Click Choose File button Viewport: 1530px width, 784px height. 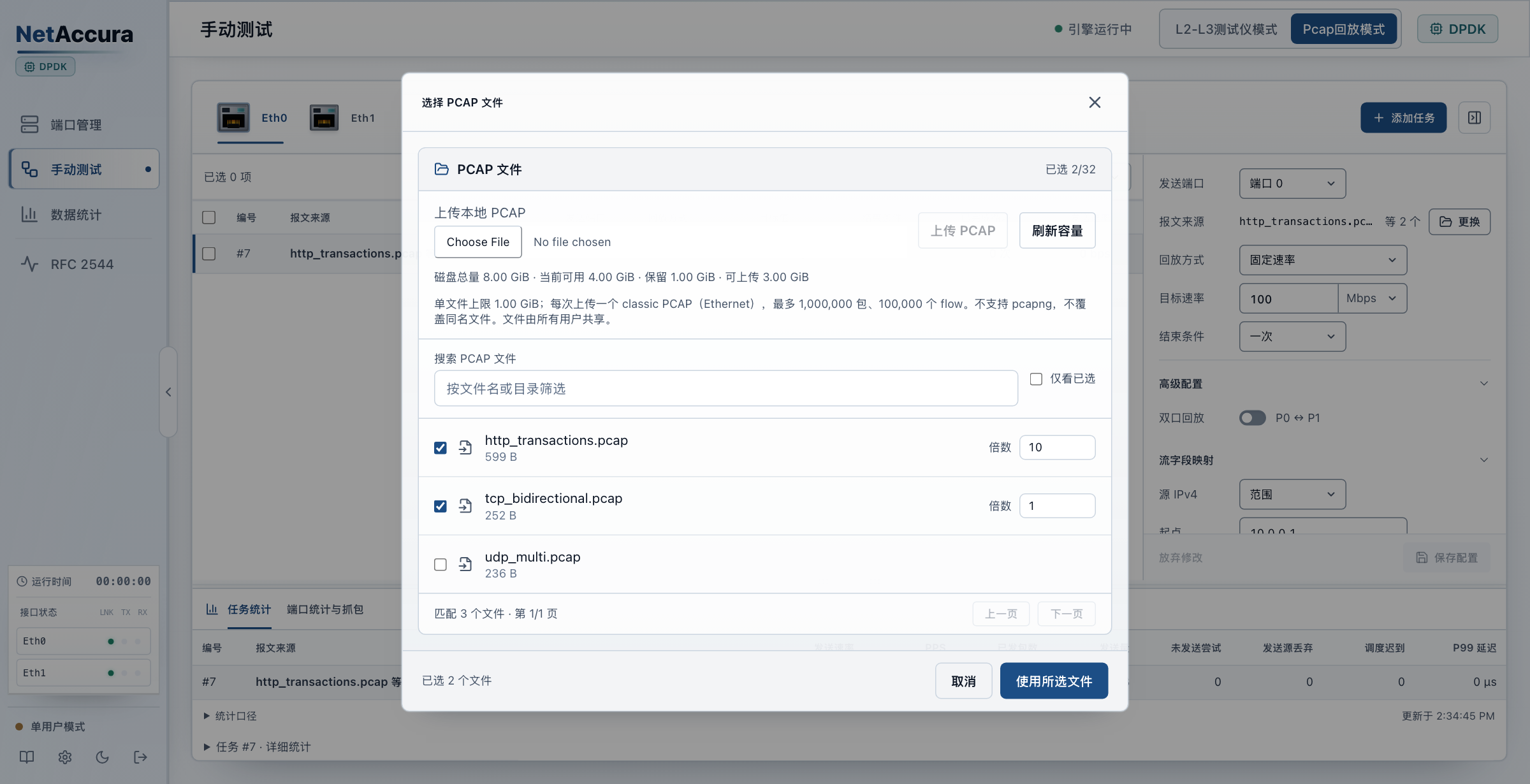click(x=478, y=242)
